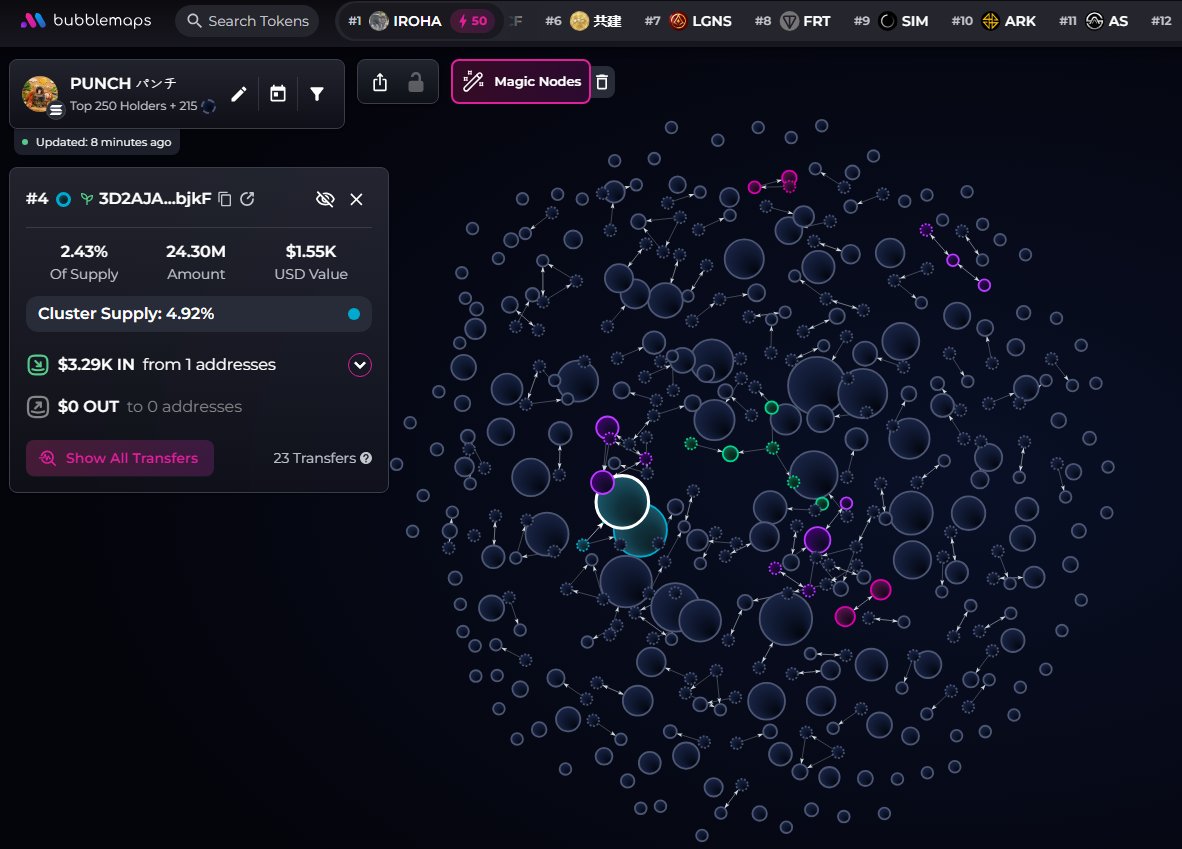Screen dimensions: 1182x849
Task: Open the calendar date picker icon
Action: pyautogui.click(x=278, y=94)
